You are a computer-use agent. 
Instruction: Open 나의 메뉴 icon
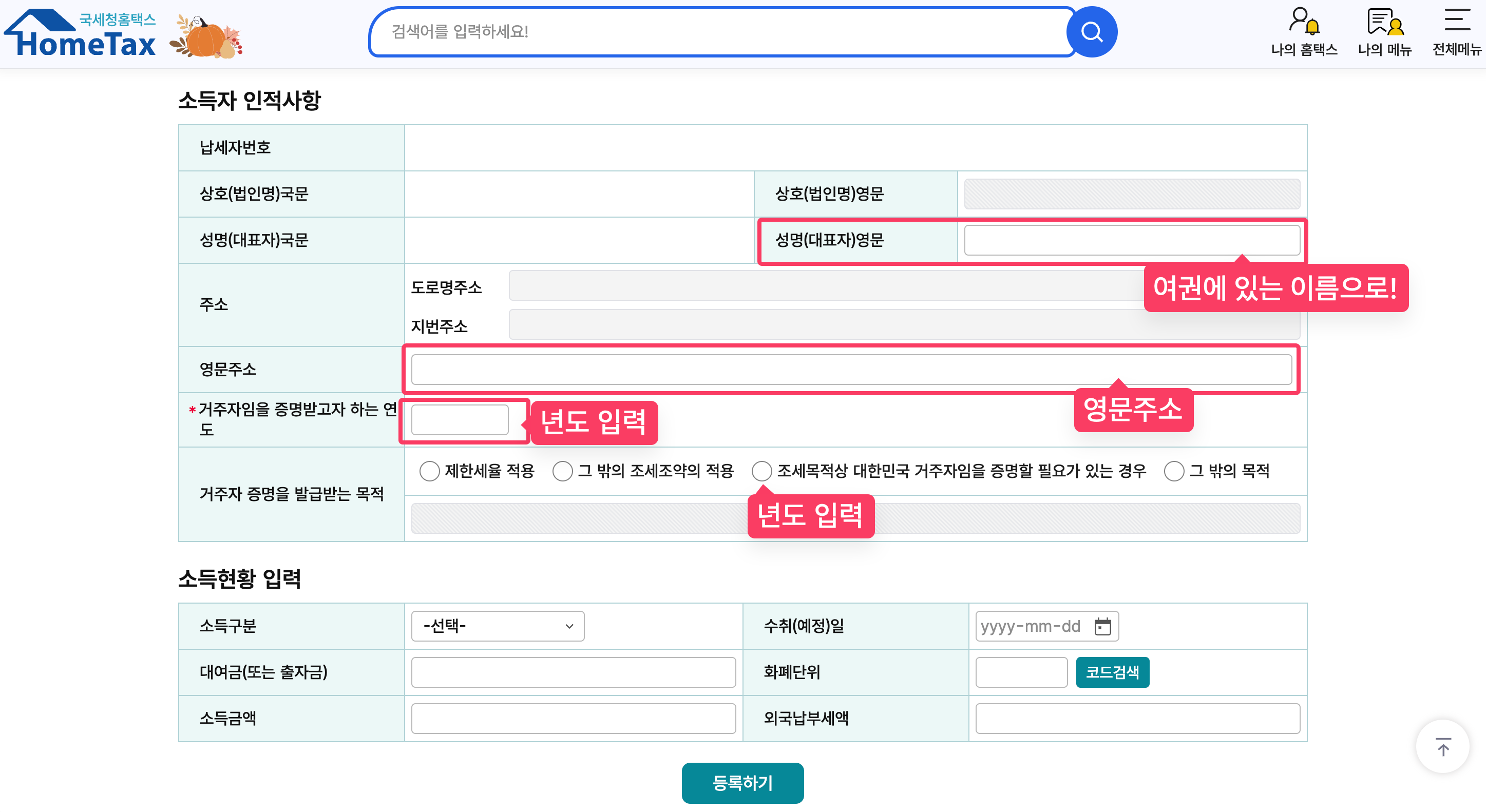click(x=1384, y=32)
